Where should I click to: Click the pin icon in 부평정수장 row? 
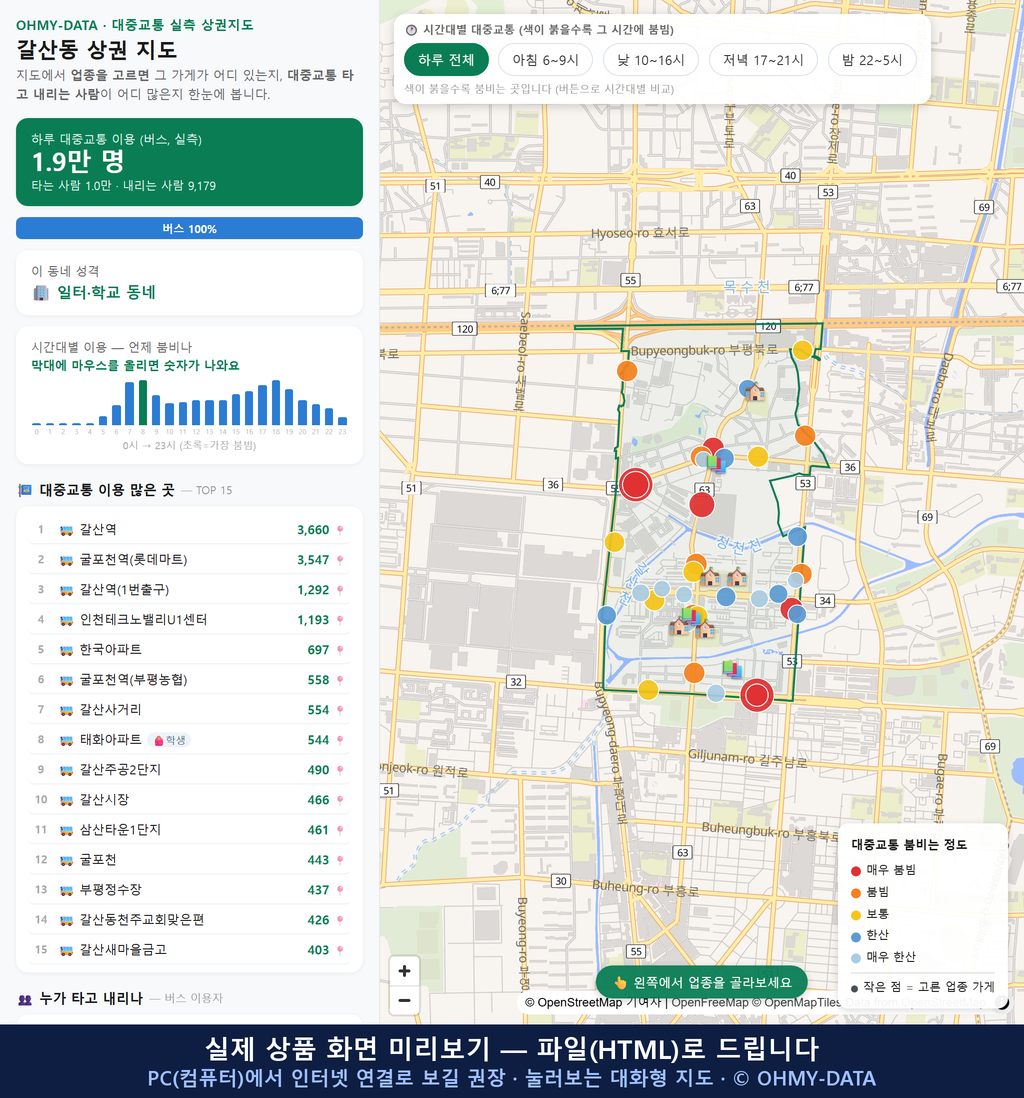click(340, 890)
